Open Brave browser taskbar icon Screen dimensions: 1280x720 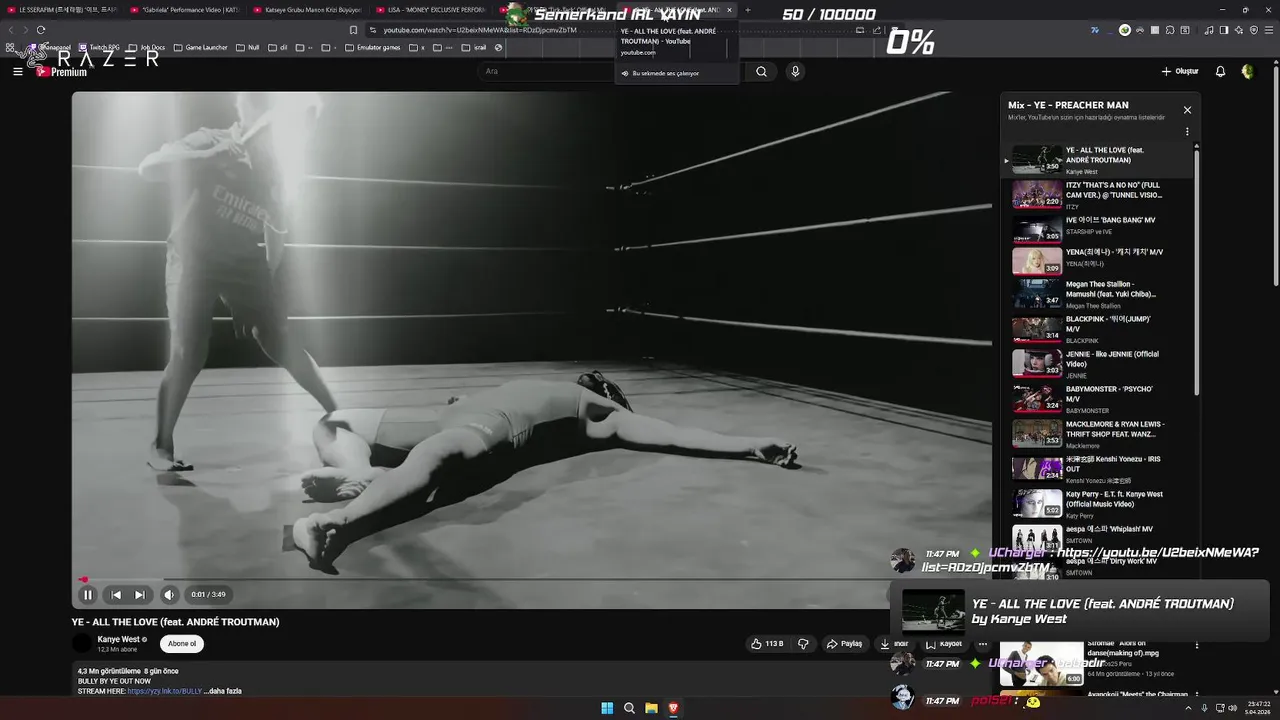pyautogui.click(x=673, y=708)
